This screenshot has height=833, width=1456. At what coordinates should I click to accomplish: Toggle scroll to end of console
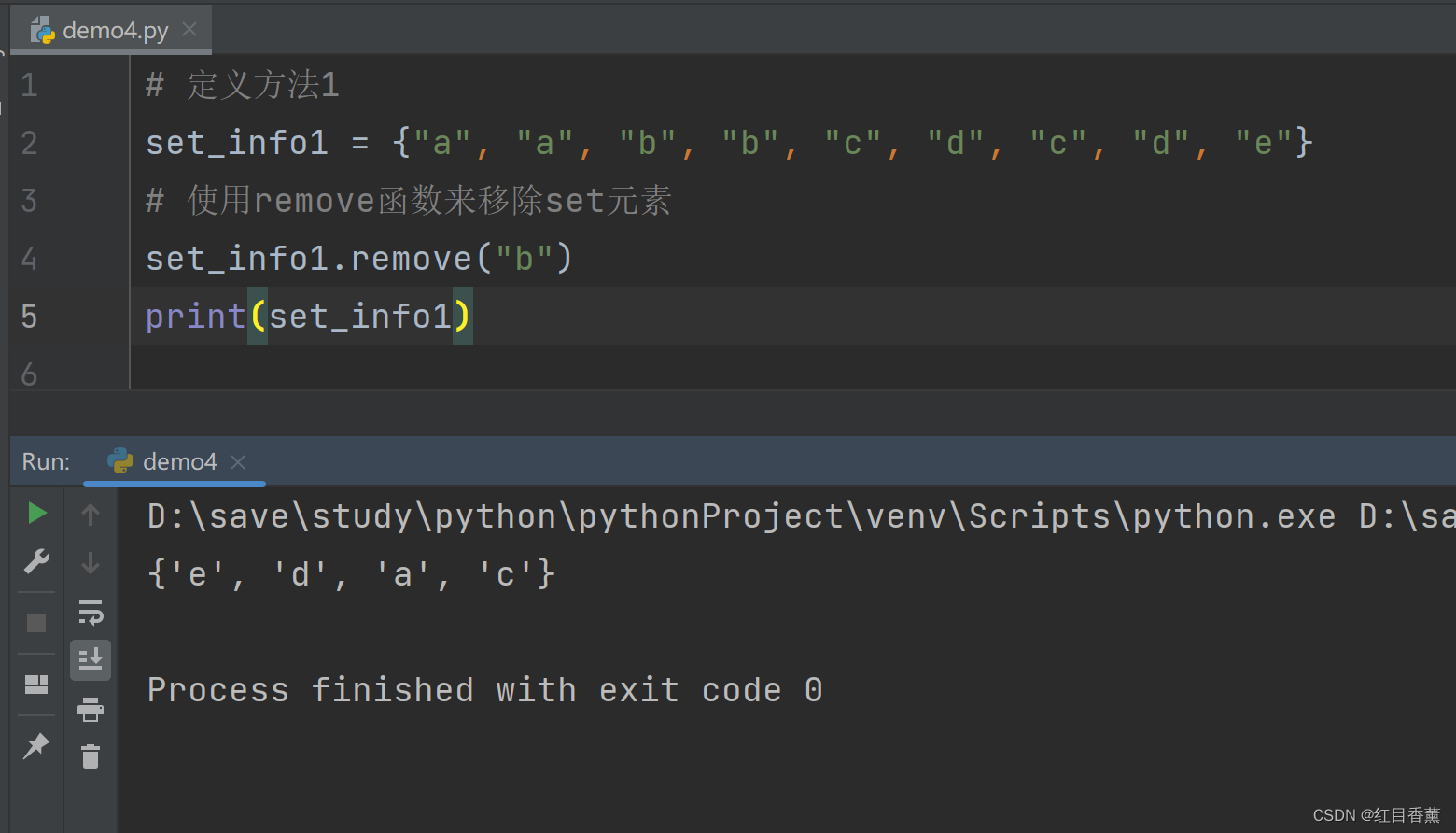coord(91,660)
